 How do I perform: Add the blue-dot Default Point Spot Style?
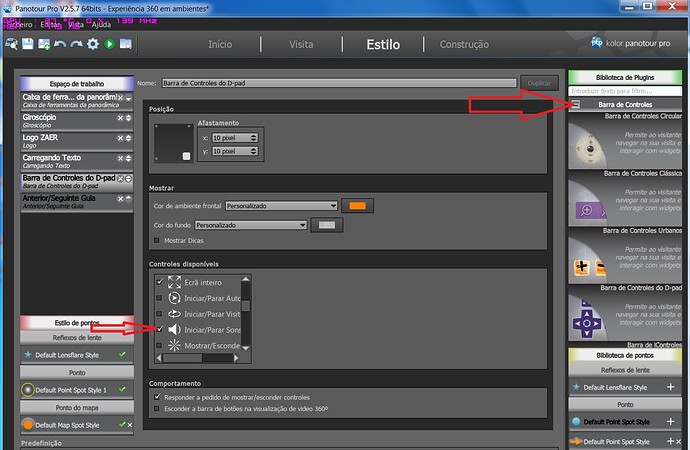(670, 421)
